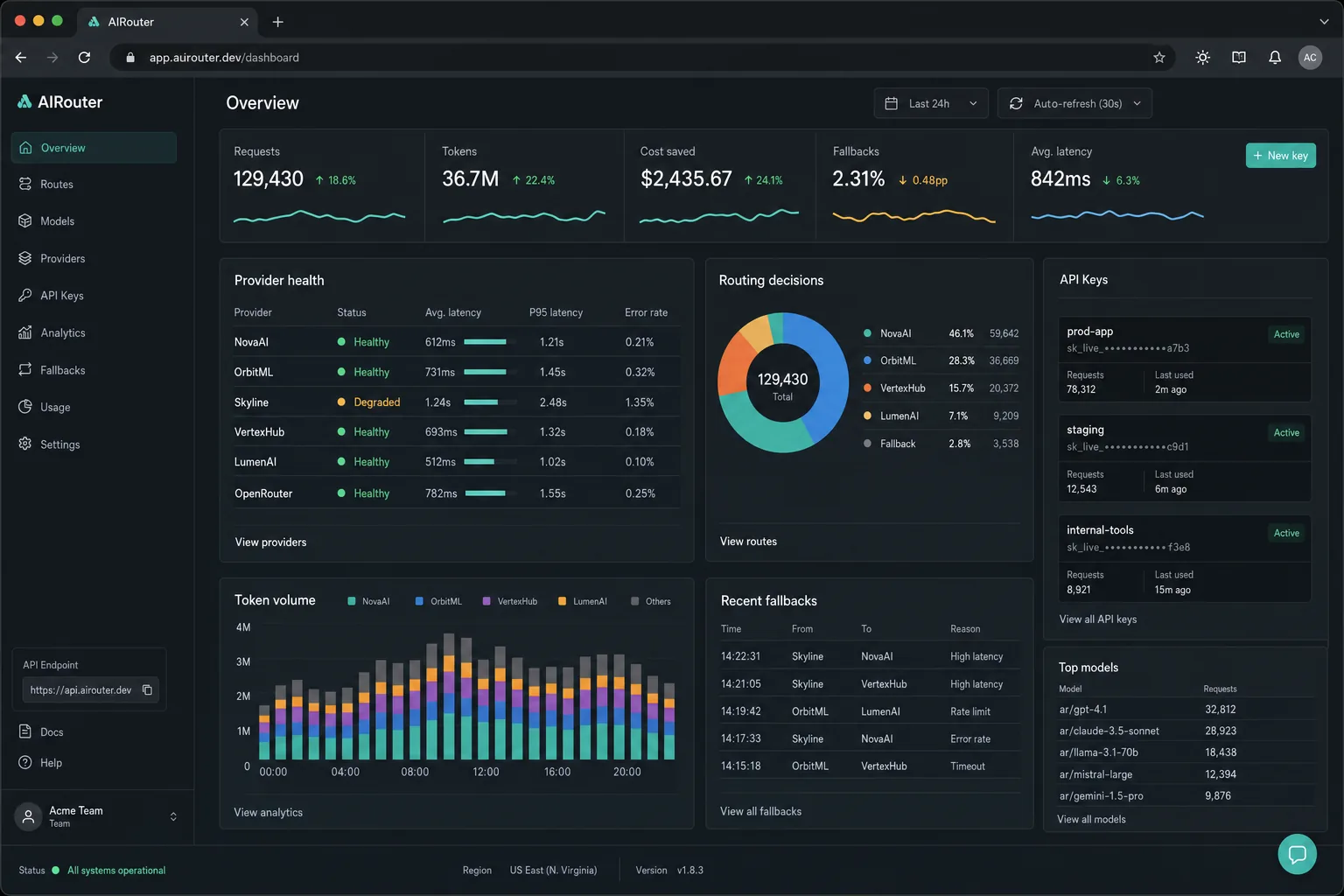The width and height of the screenshot is (1344, 896).
Task: Create a New key
Action: [x=1281, y=156]
